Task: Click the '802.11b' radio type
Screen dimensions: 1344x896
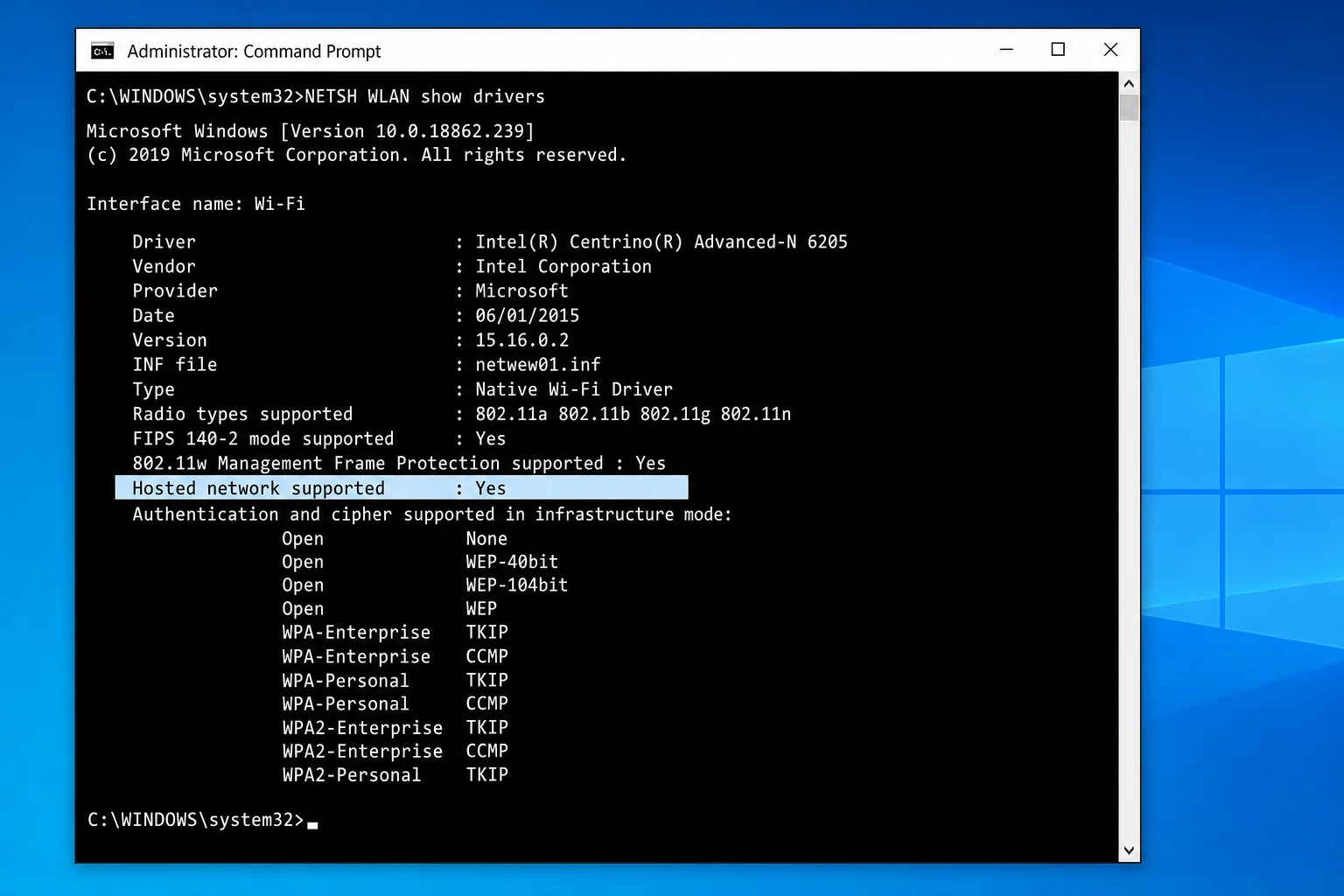Action: [x=594, y=414]
